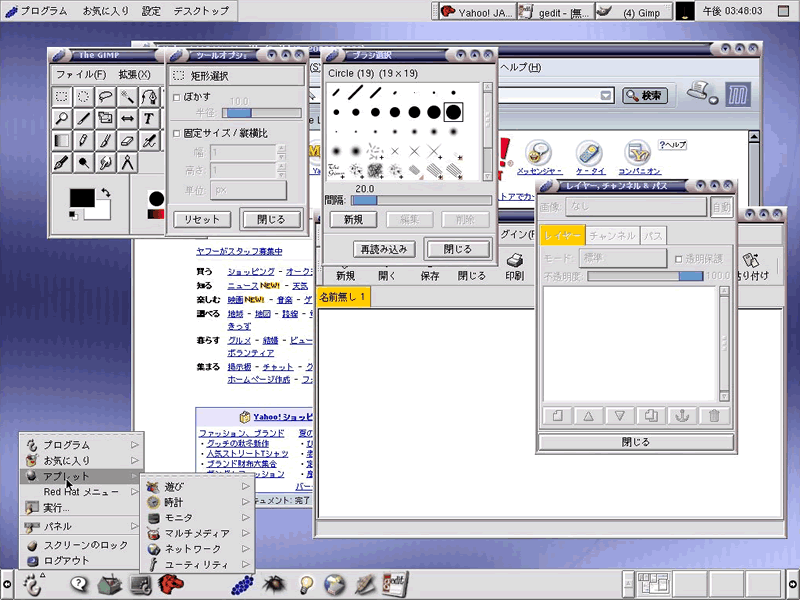Open the ファイル(F) menu in GIMP
Screen dimensions: 800x600
click(81, 74)
